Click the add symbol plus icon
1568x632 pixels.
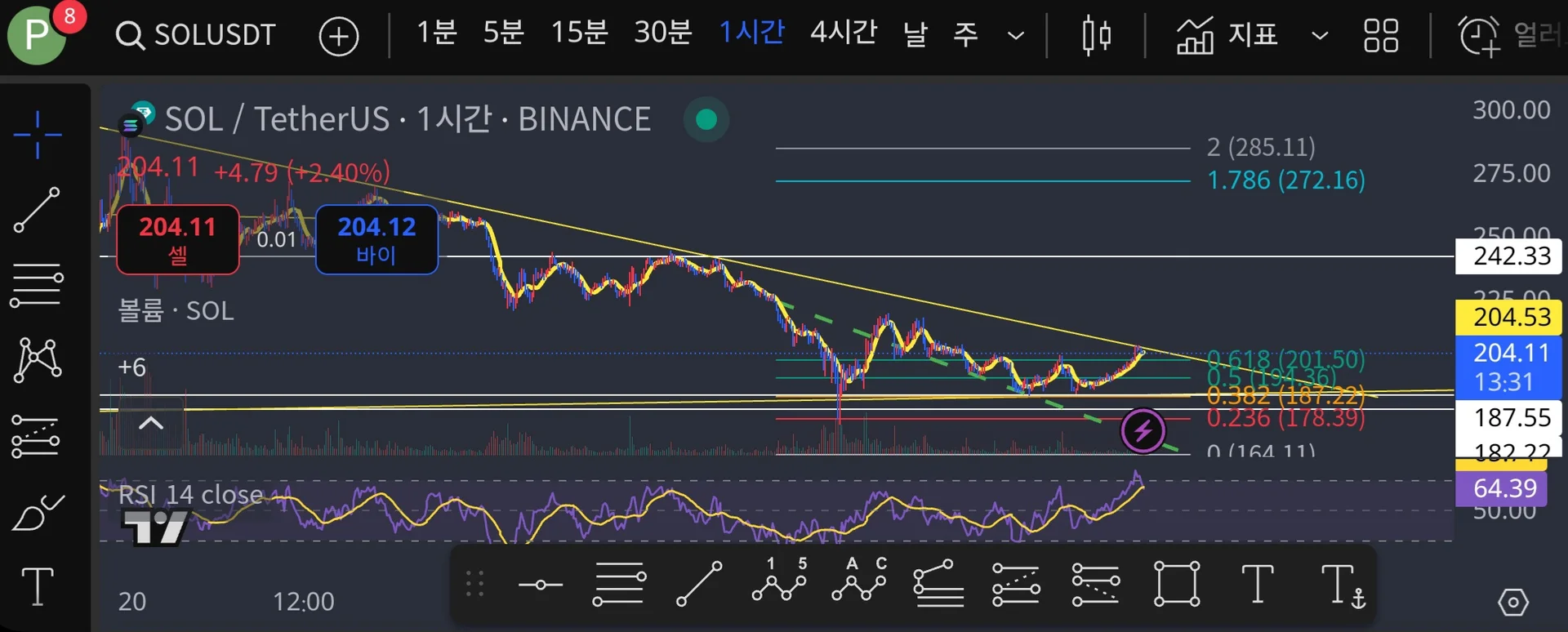pyautogui.click(x=339, y=36)
